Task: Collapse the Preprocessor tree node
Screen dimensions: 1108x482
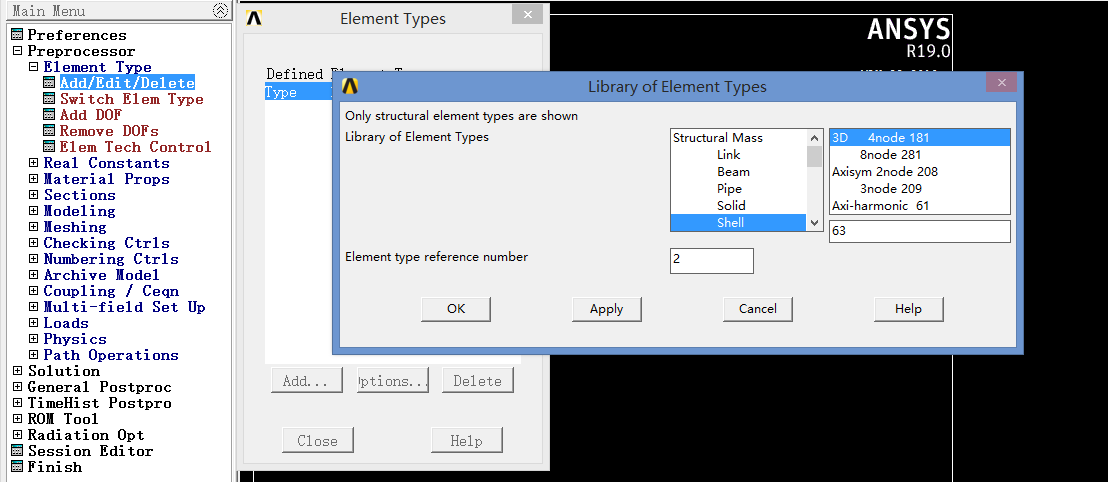Action: point(18,51)
